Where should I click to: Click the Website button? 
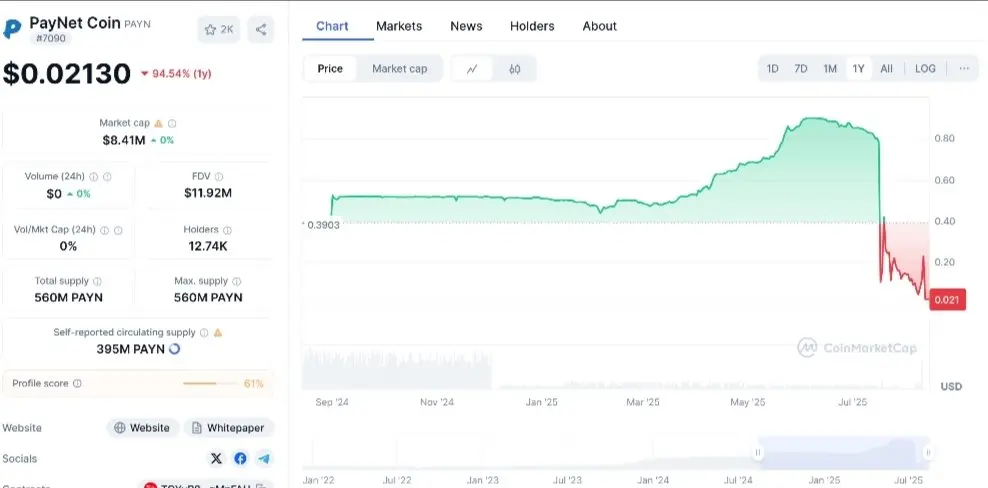tap(143, 427)
